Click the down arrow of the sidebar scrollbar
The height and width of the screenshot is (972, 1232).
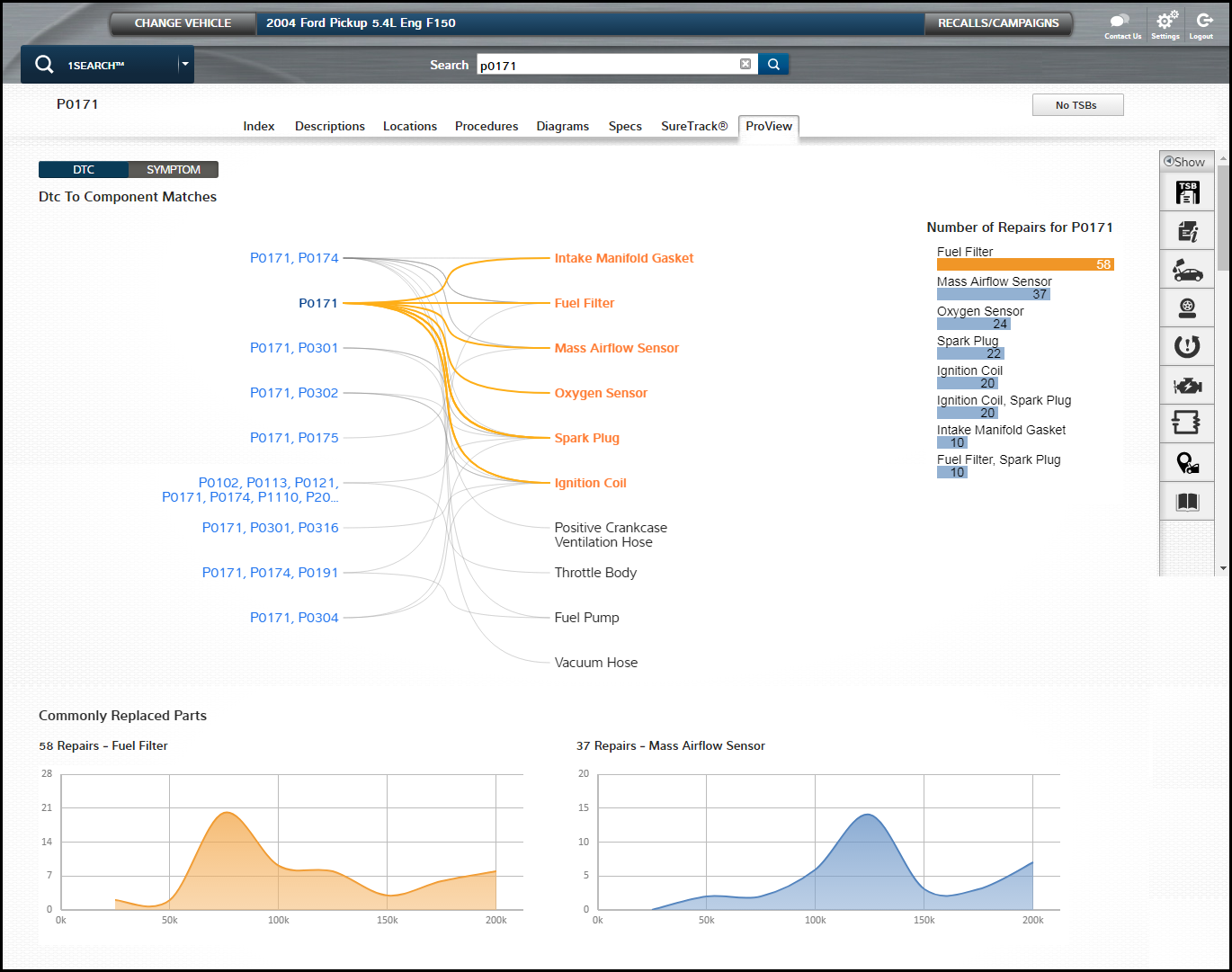1222,568
